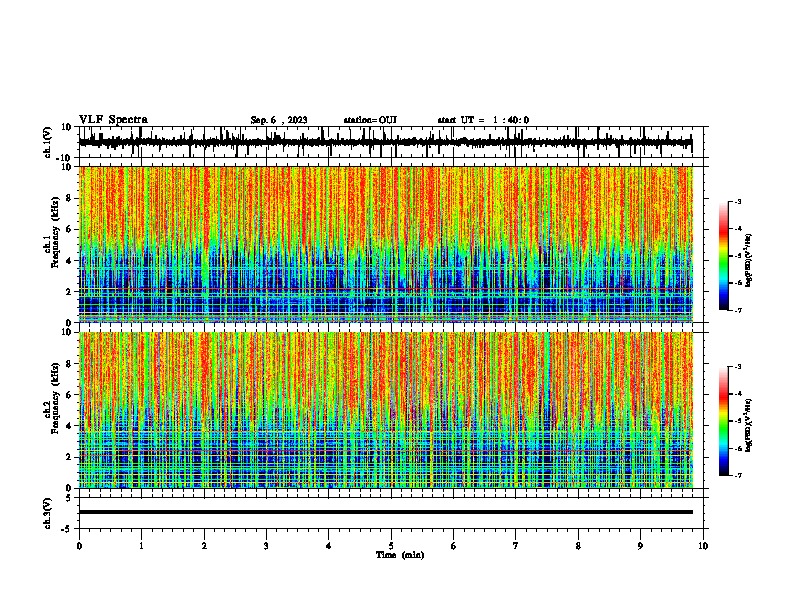Click the x-axis tick label "3"
This screenshot has height=612, width=792.
pyautogui.click(x=266, y=546)
